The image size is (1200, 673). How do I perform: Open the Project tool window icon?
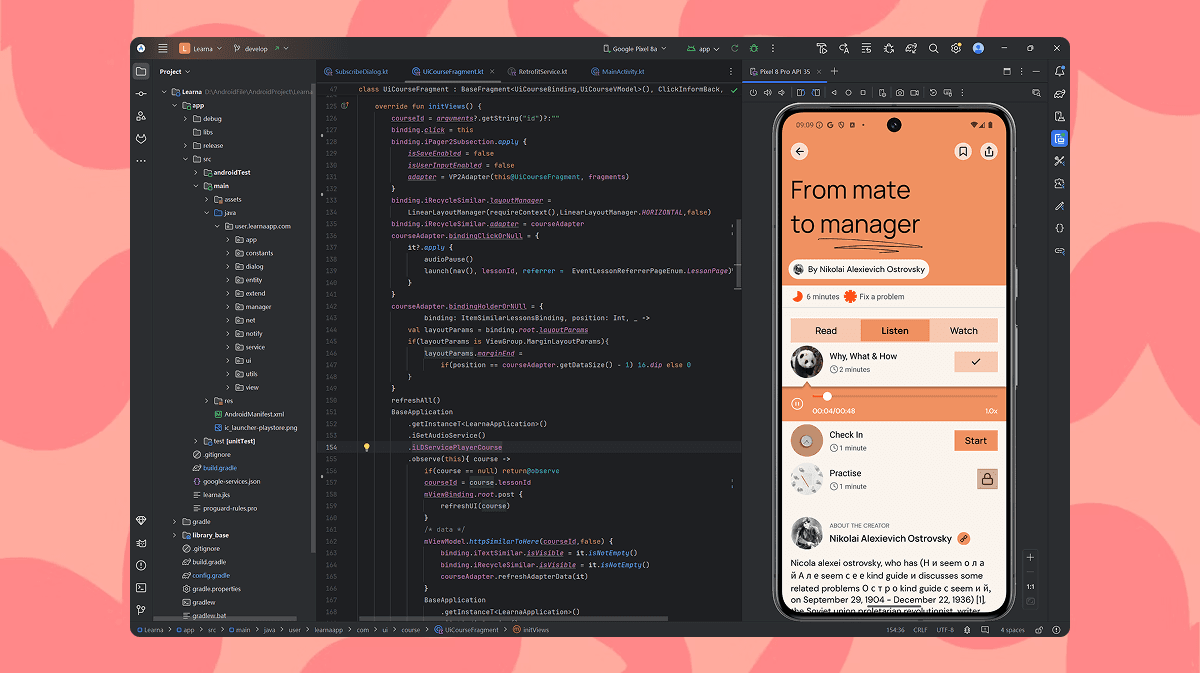click(x=141, y=71)
